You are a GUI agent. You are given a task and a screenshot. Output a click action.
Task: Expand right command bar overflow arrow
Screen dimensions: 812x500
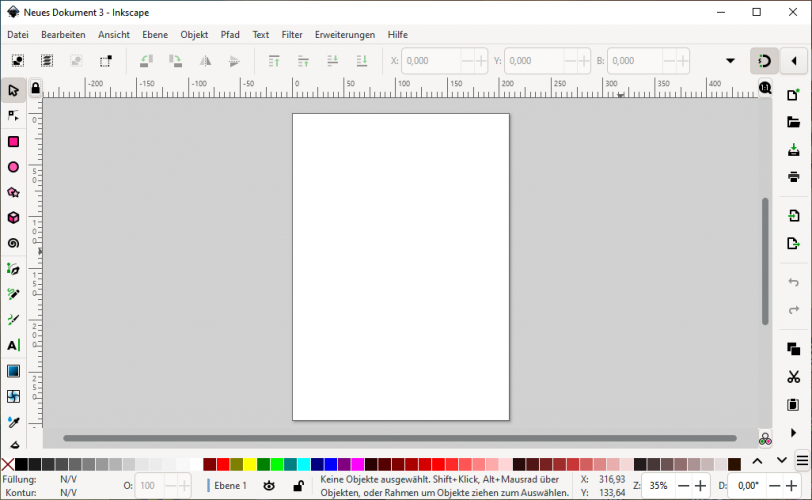pyautogui.click(x=793, y=432)
